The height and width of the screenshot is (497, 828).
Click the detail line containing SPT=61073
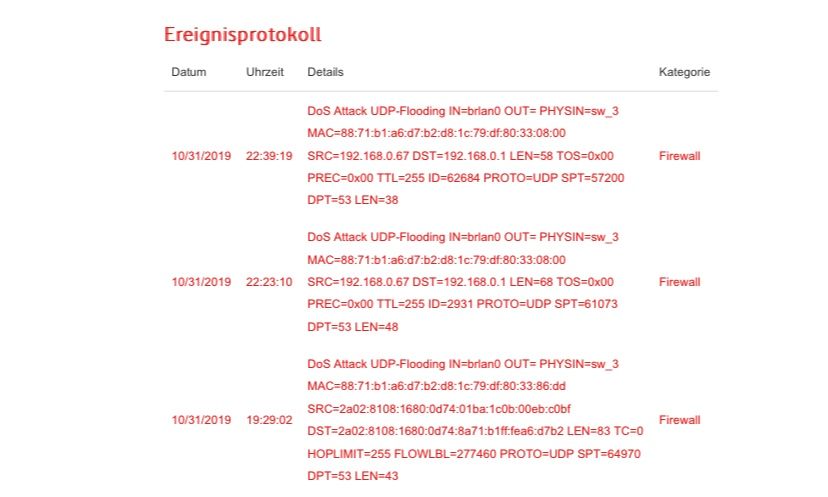(x=463, y=304)
